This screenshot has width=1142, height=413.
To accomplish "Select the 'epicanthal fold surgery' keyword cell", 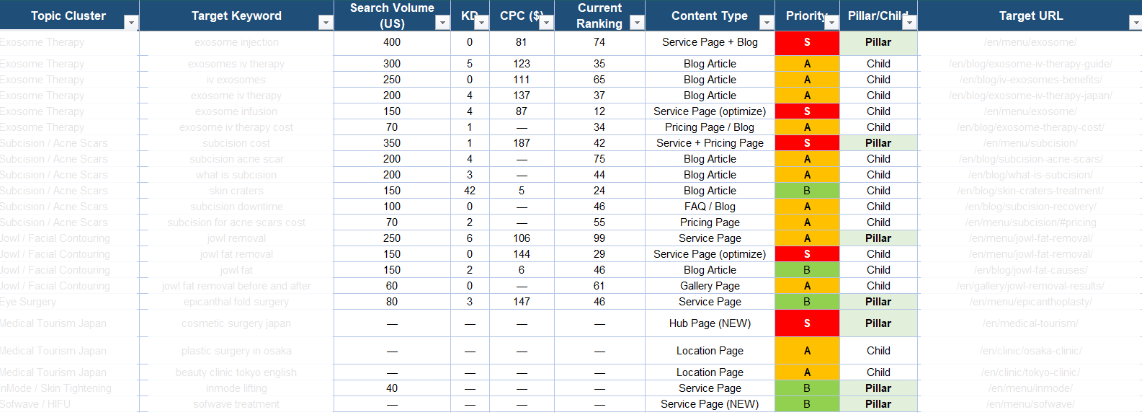I will tap(237, 301).
